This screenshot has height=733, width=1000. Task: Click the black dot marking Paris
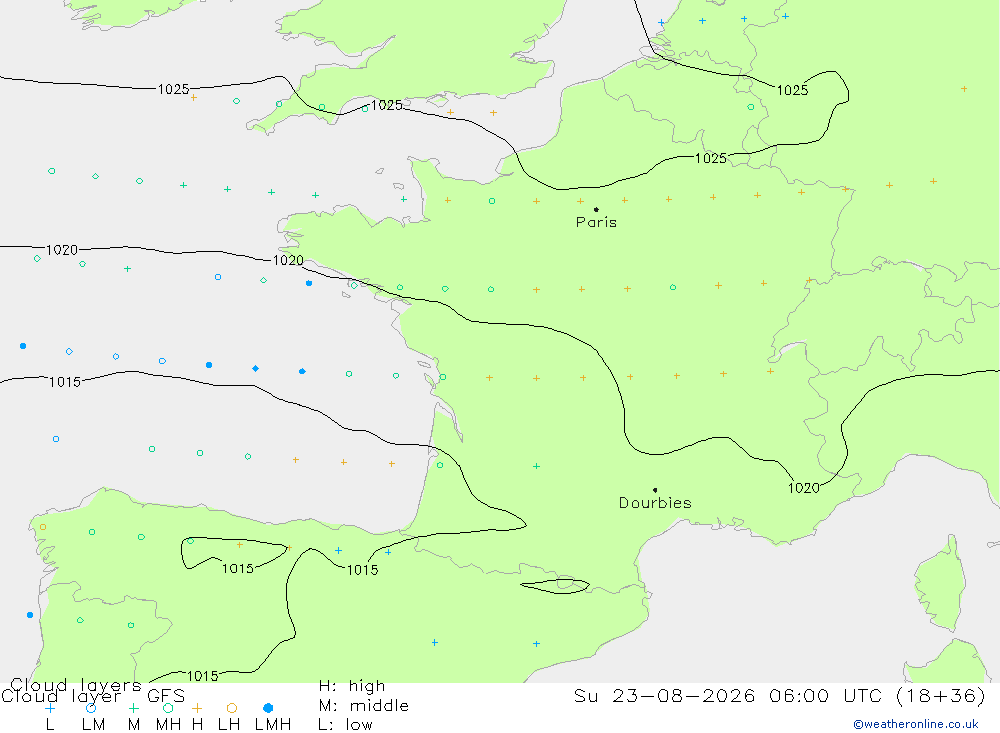596,209
